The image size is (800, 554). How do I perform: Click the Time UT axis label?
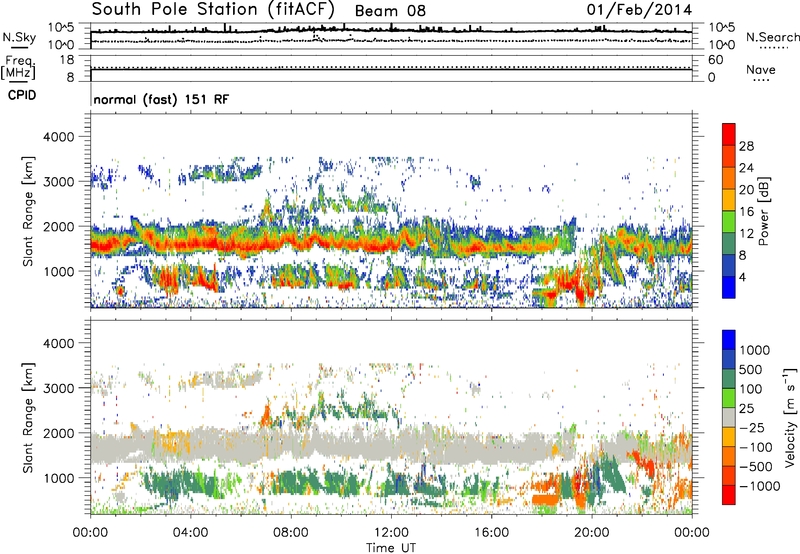[x=391, y=547]
